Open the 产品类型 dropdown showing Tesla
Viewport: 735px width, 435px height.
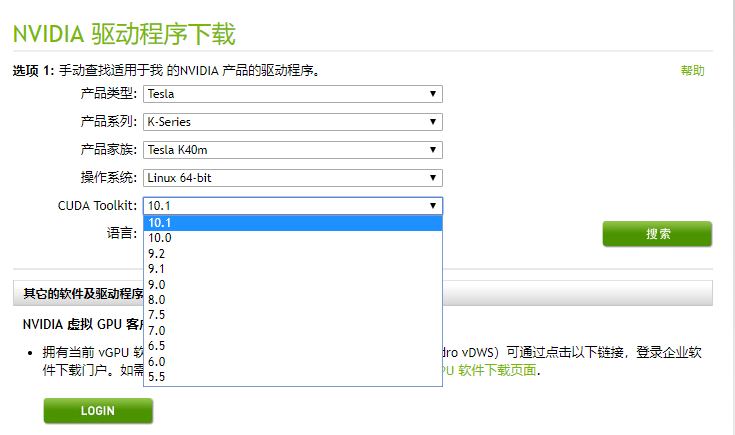point(292,94)
